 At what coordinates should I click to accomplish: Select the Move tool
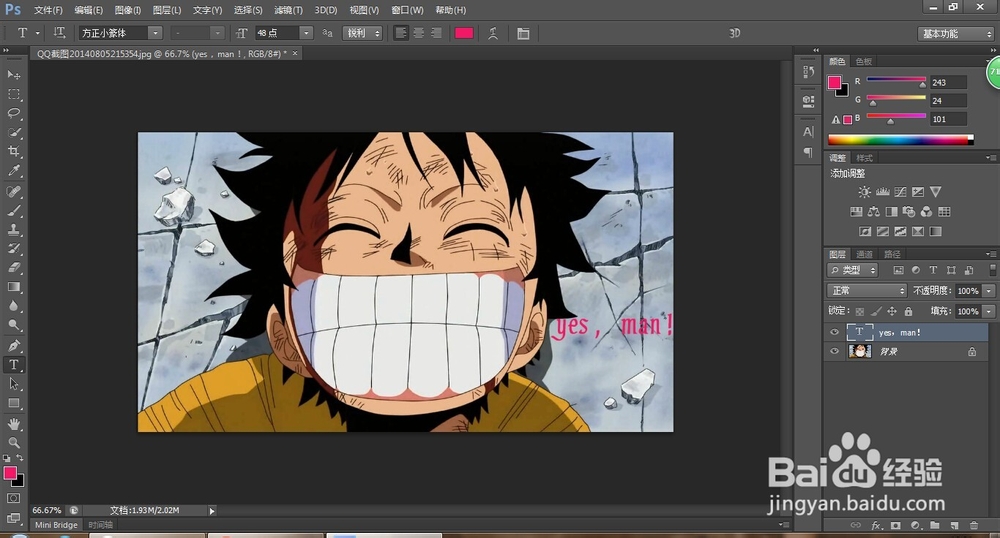(x=13, y=75)
